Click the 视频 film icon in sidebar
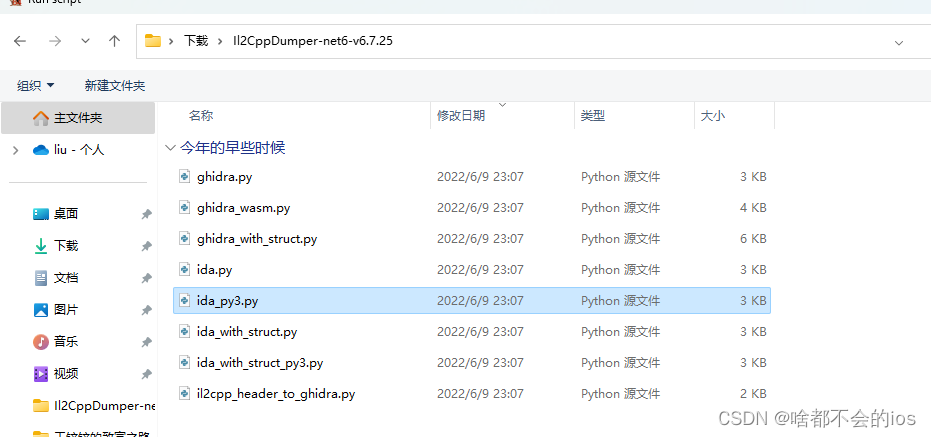Image resolution: width=931 pixels, height=437 pixels. pos(40,374)
